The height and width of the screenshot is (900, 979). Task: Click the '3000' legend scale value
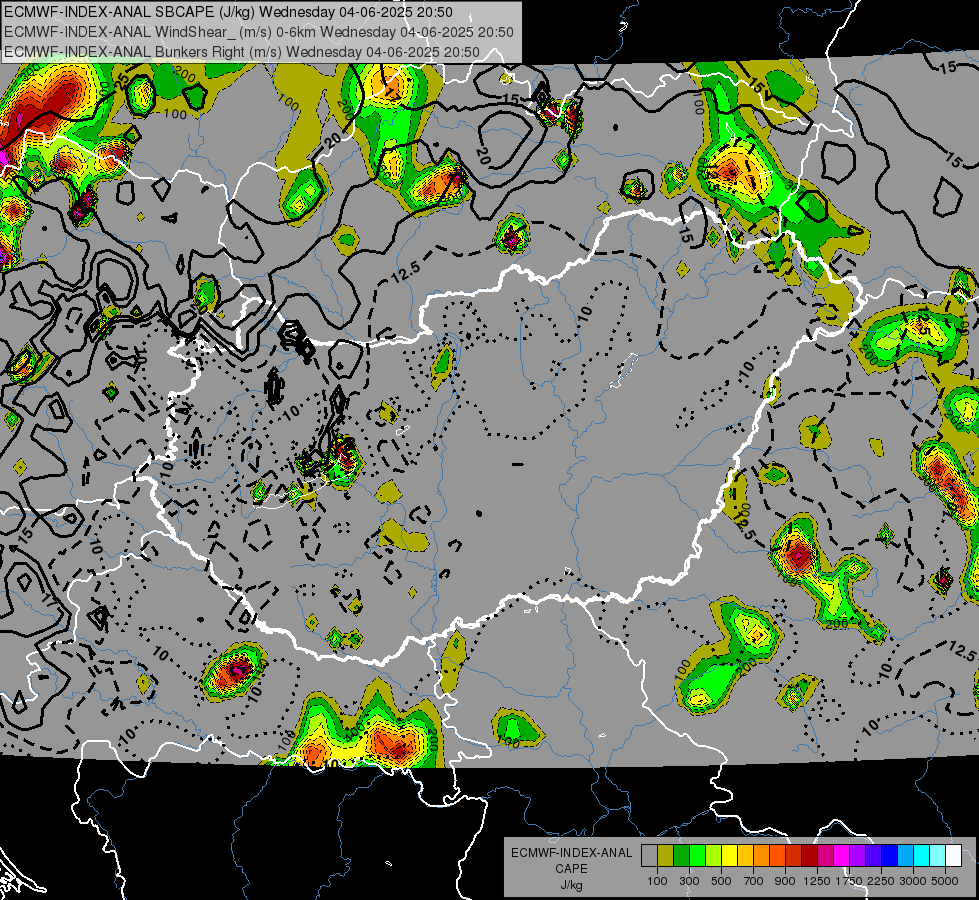913,881
